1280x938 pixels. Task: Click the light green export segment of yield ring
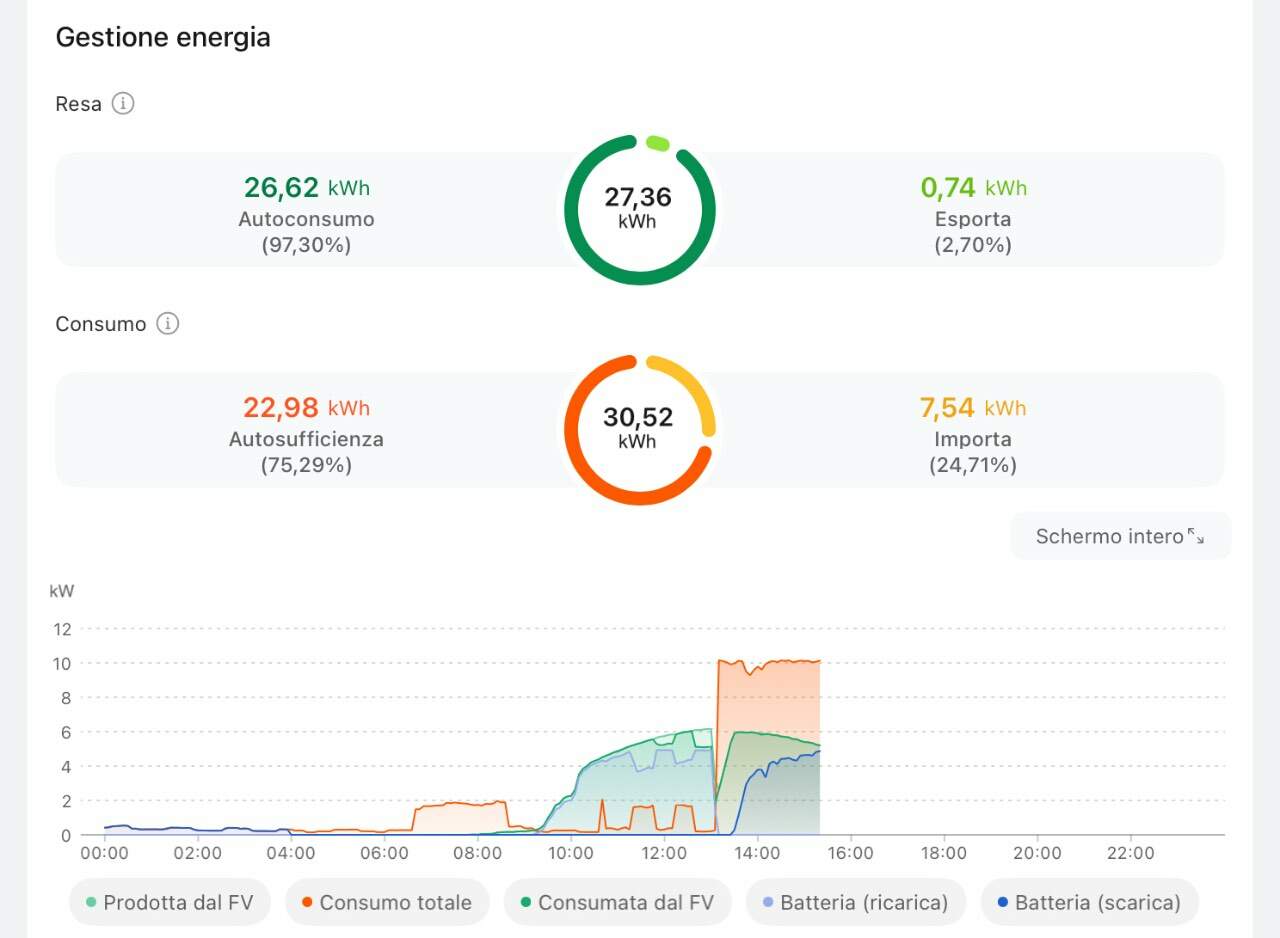(x=658, y=143)
